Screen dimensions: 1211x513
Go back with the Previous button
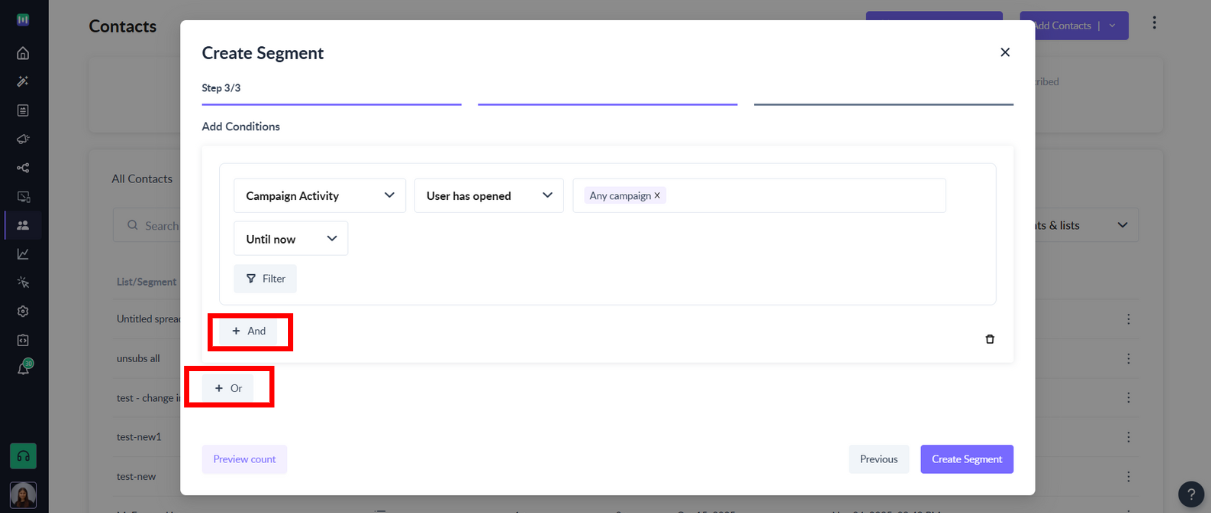click(x=879, y=459)
